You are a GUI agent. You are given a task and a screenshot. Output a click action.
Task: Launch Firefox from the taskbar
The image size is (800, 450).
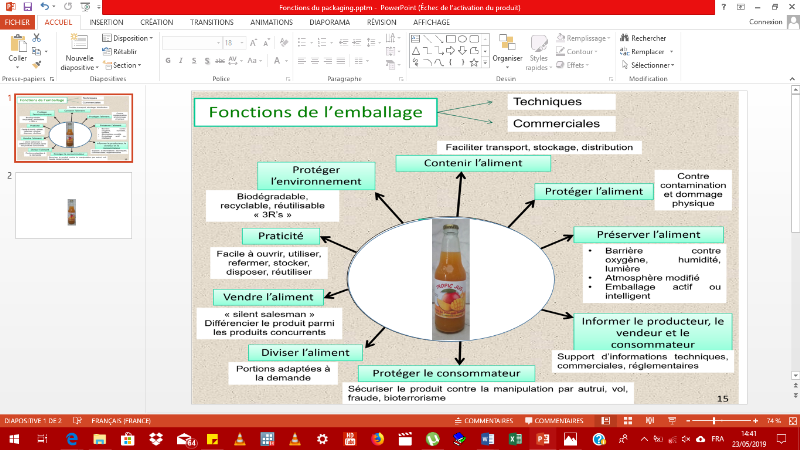click(x=377, y=439)
